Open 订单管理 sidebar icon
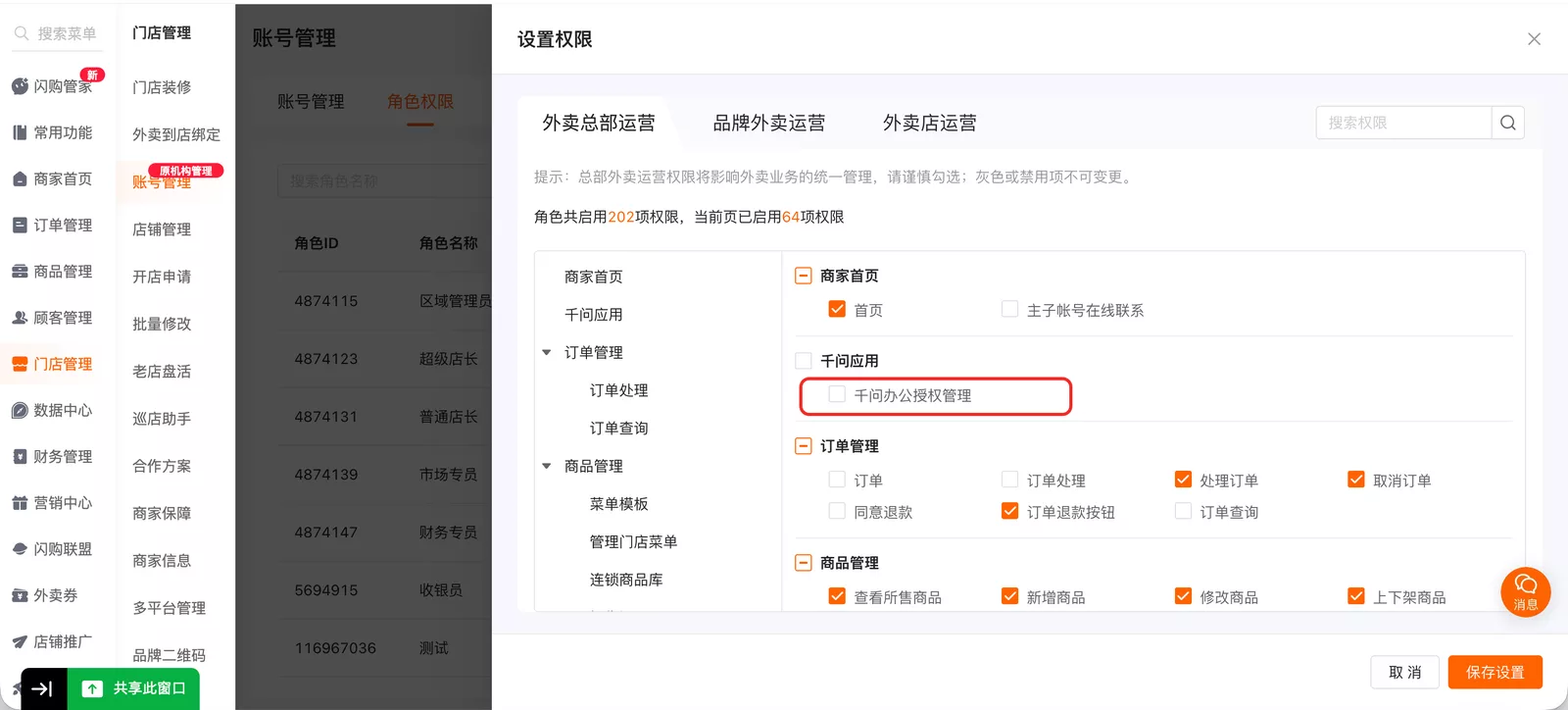The width and height of the screenshot is (1568, 710). pyautogui.click(x=20, y=225)
